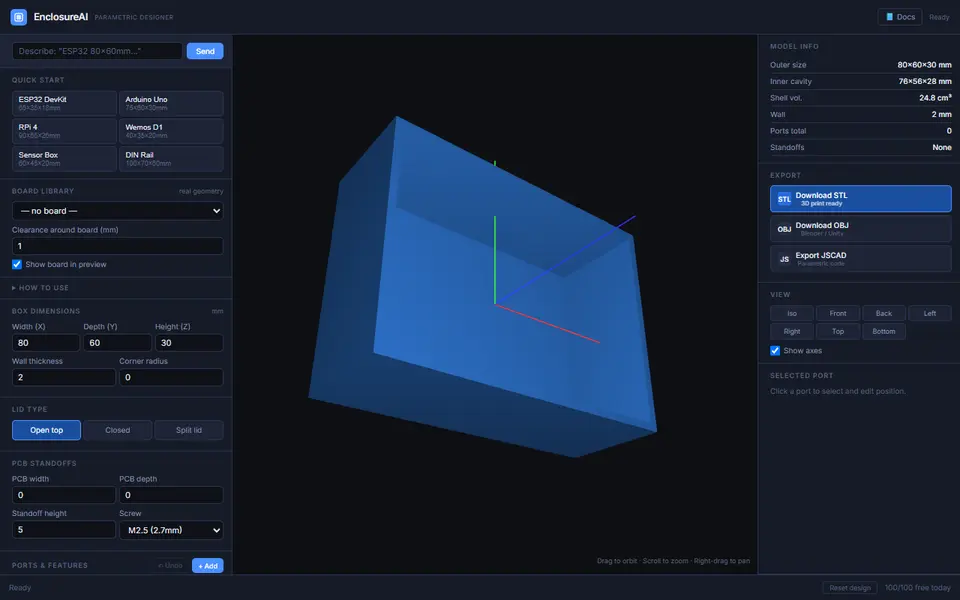Screen dimensions: 960x600
Task: Reset the design
Action: (x=849, y=588)
